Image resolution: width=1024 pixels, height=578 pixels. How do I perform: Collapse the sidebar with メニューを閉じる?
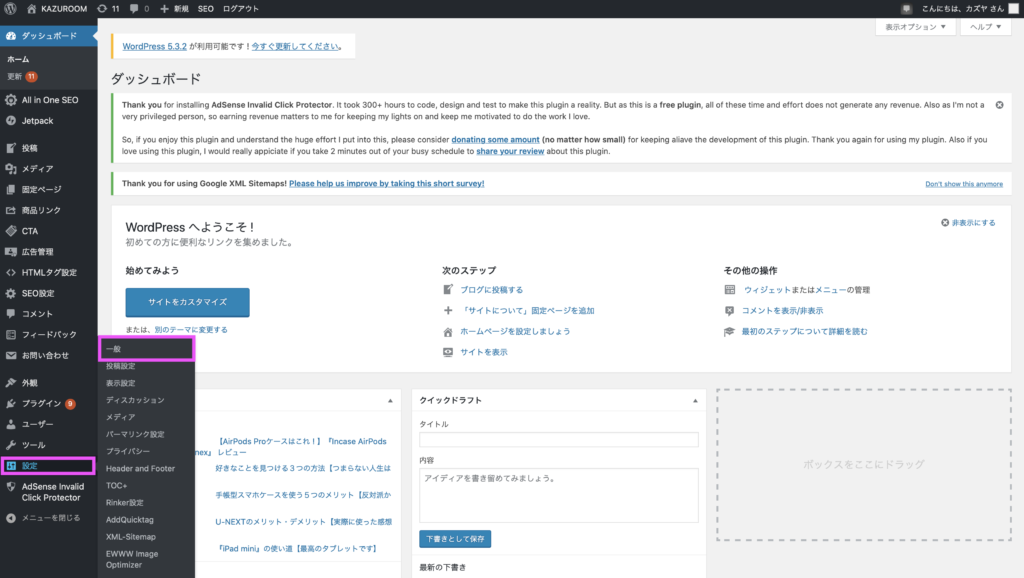tap(43, 518)
